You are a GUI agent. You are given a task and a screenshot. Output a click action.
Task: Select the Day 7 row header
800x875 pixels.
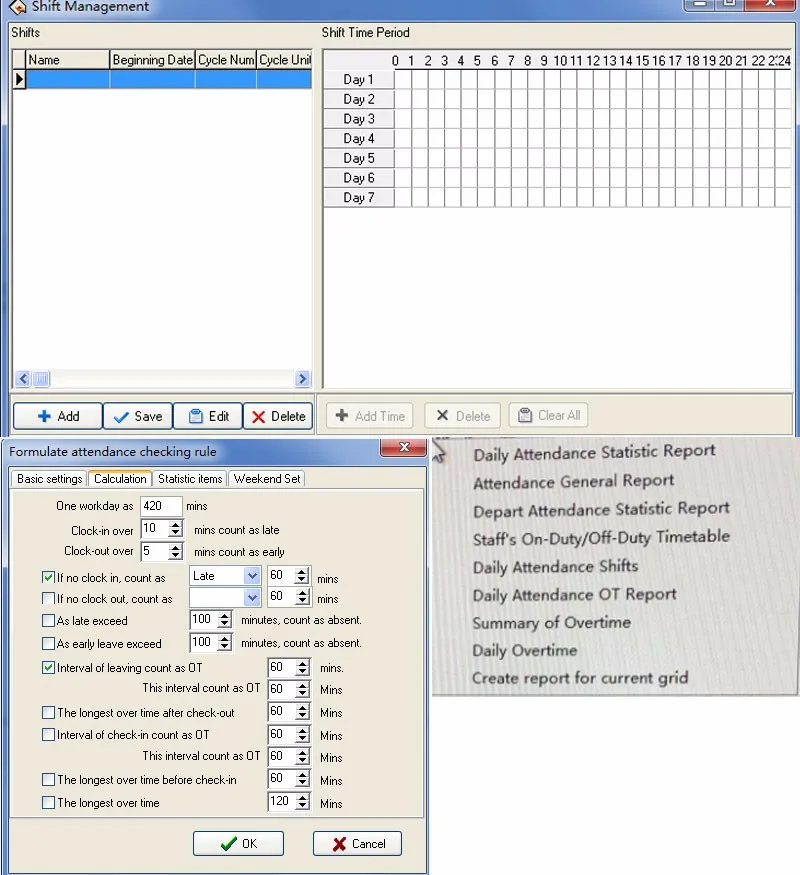[359, 197]
